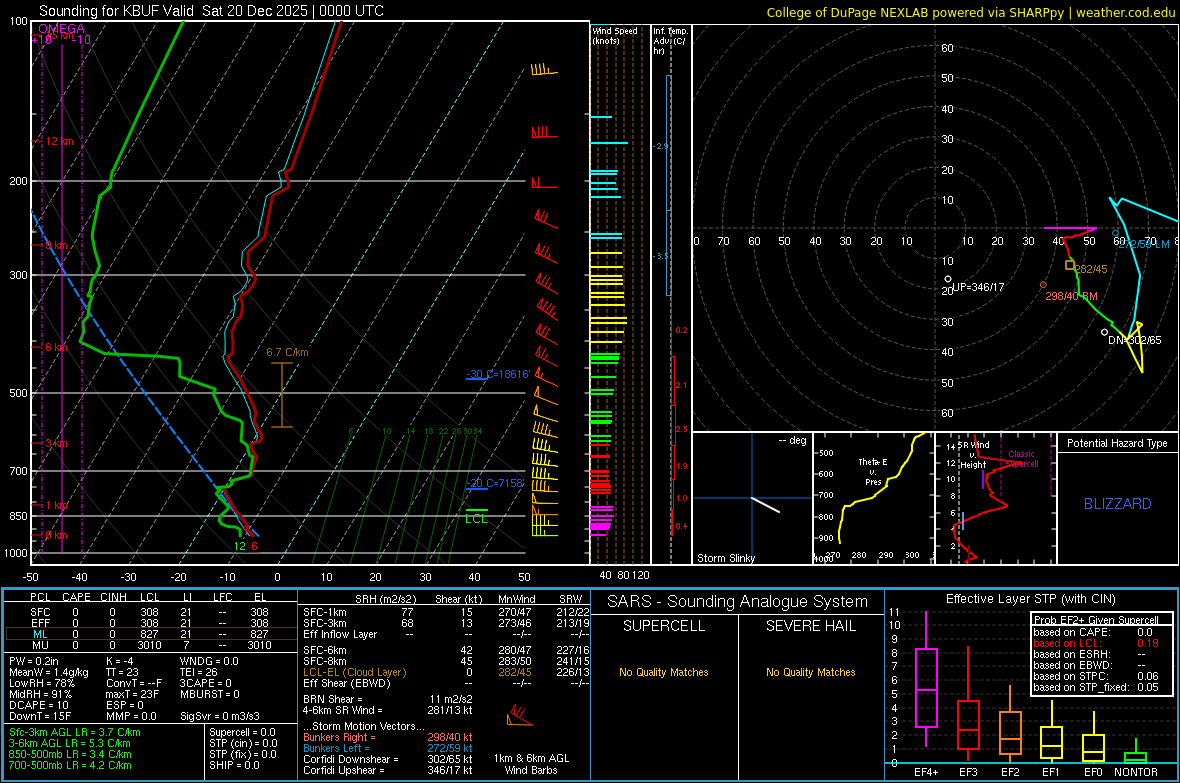The image size is (1180, 783).
Task: Click the 6.7 C/km lapse rate label
Action: [287, 352]
